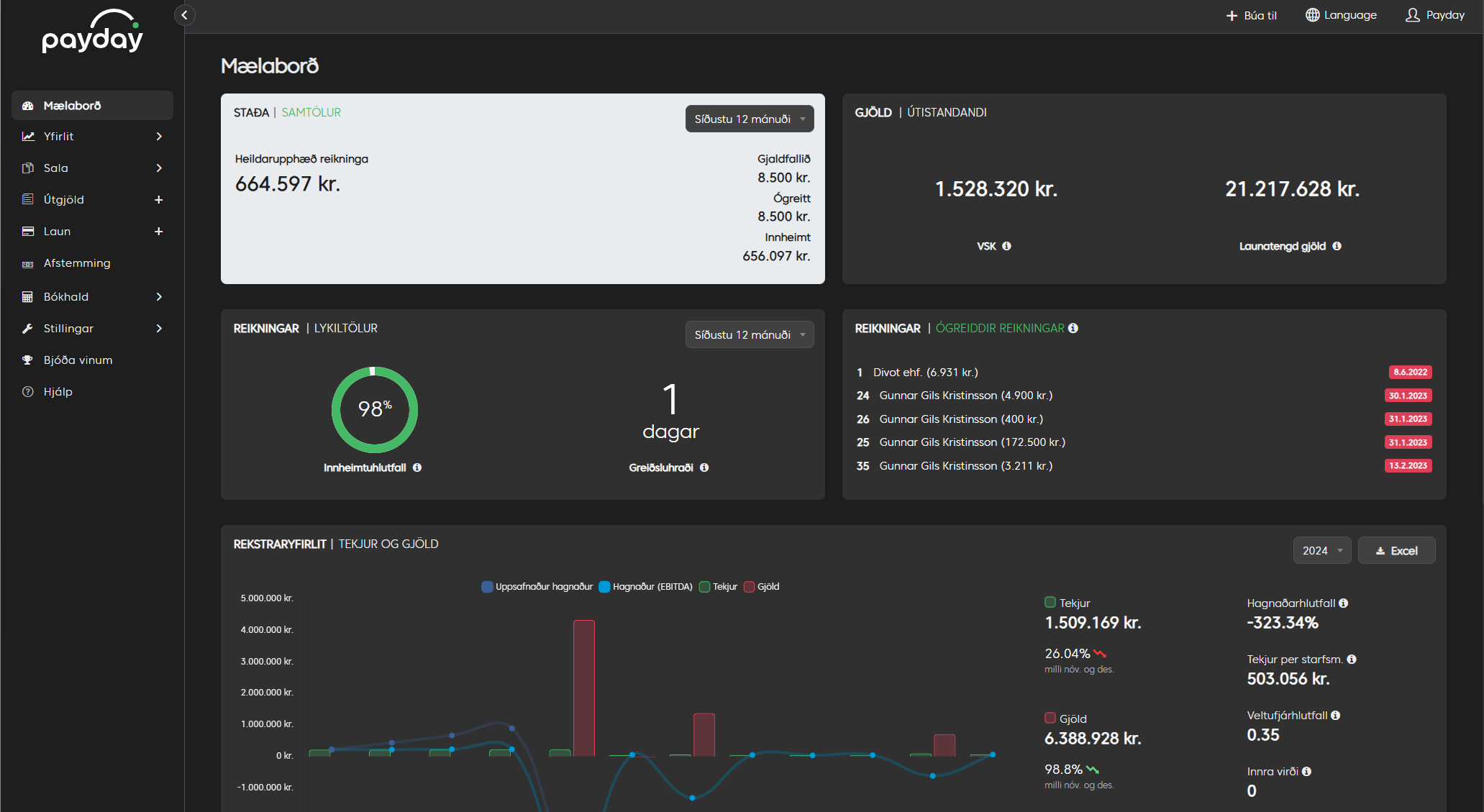Click the 1.528.320 kr. VSK amount

(x=996, y=189)
